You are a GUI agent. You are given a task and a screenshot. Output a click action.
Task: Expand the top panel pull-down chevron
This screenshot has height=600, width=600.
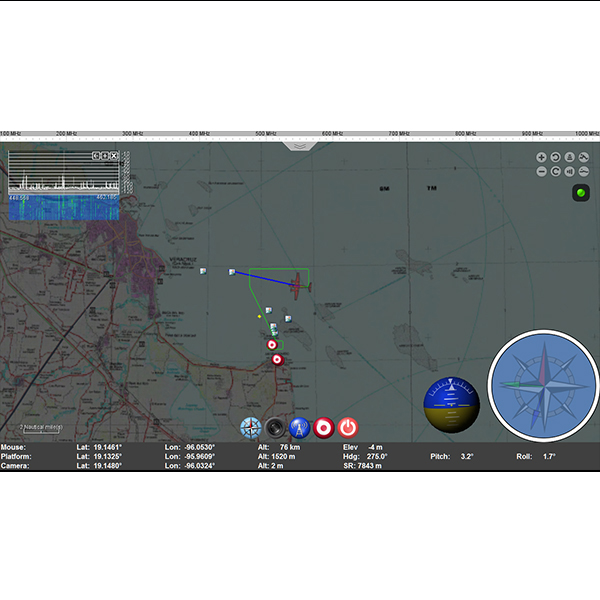[x=300, y=146]
